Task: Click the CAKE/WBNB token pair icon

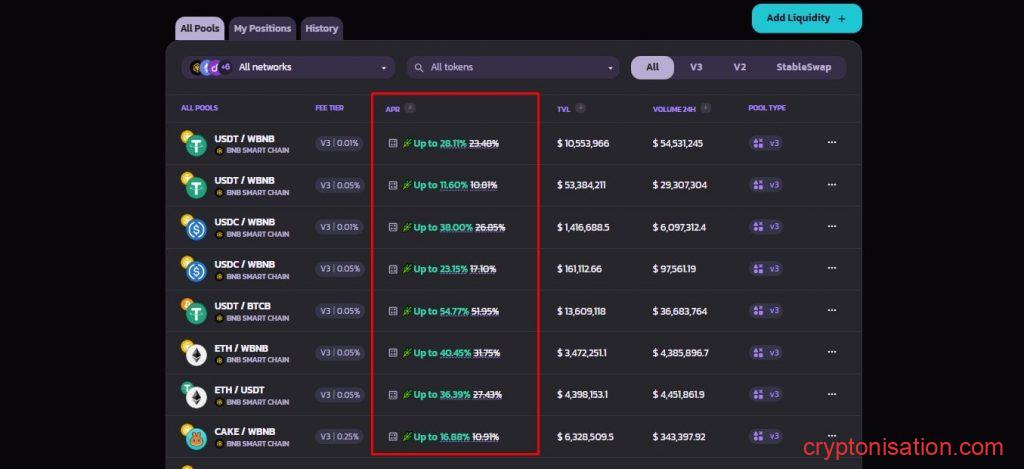Action: (195, 438)
